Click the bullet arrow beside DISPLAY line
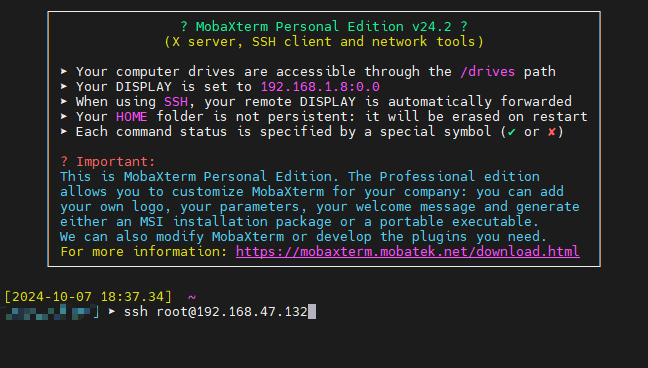The height and width of the screenshot is (368, 648). pyautogui.click(x=64, y=86)
